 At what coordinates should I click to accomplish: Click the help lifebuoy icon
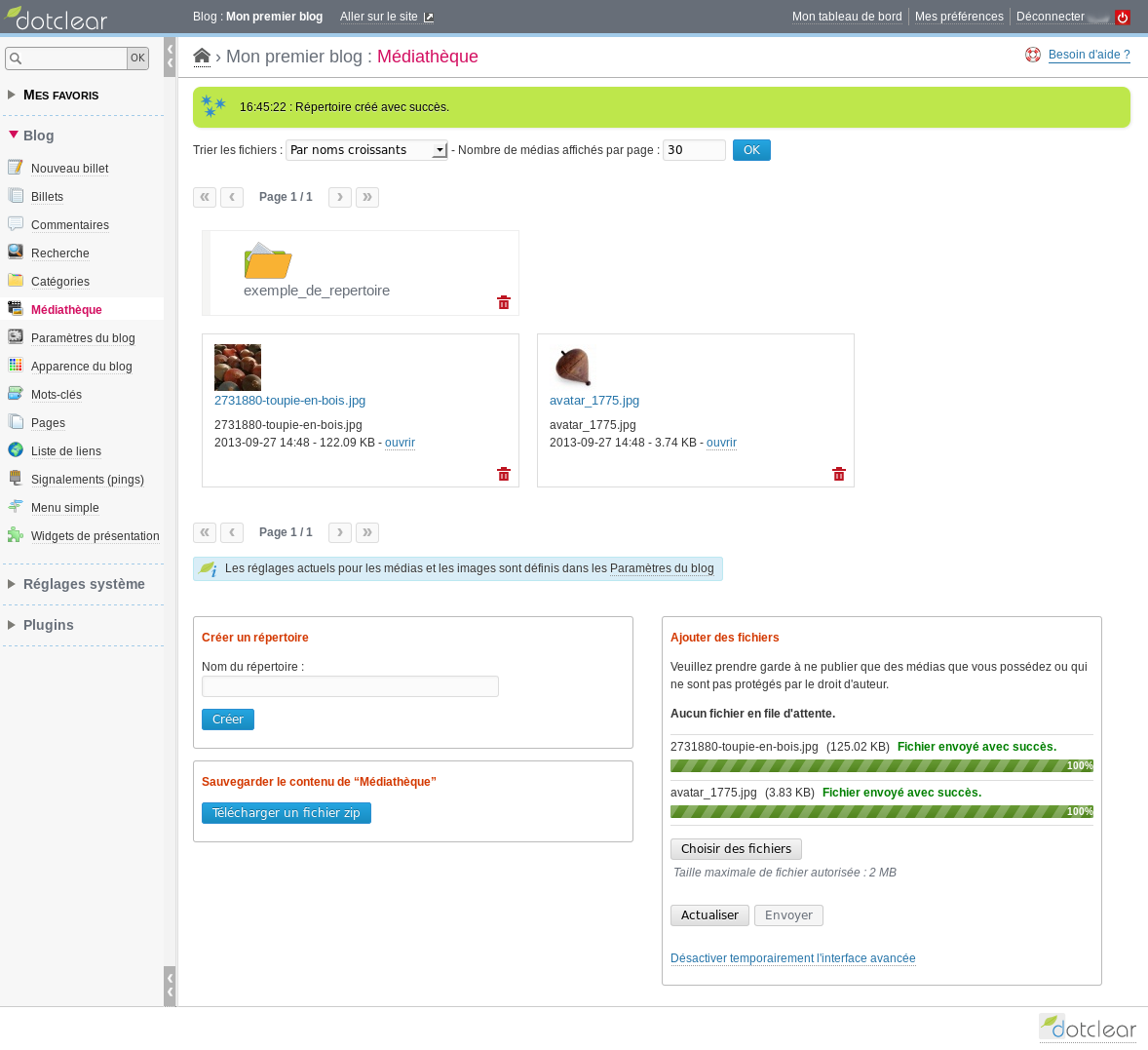(1033, 55)
